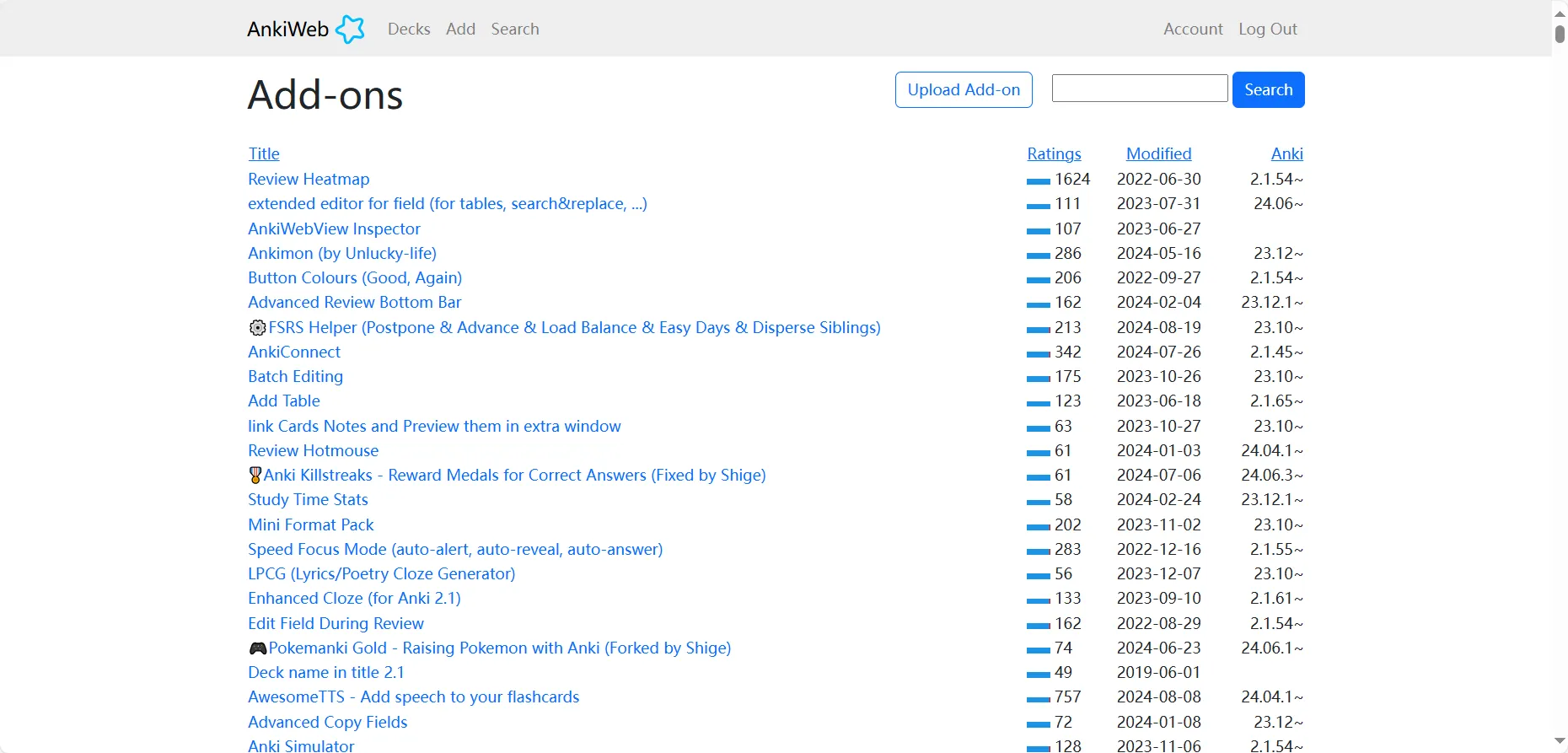This screenshot has height=753, width=1568.
Task: Click the blue rating bar for Mini Format Pack
Action: click(1039, 527)
